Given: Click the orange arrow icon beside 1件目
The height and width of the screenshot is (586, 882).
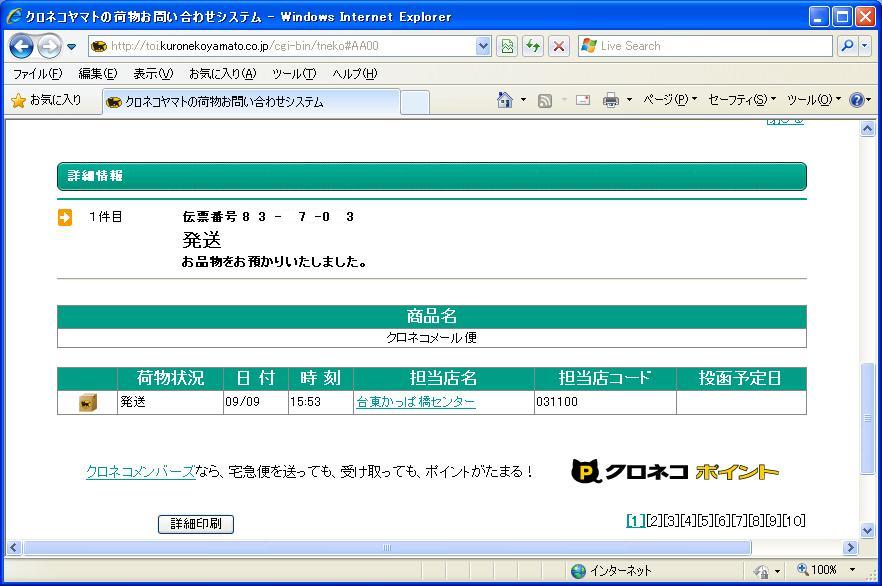Looking at the screenshot, I should 65,217.
